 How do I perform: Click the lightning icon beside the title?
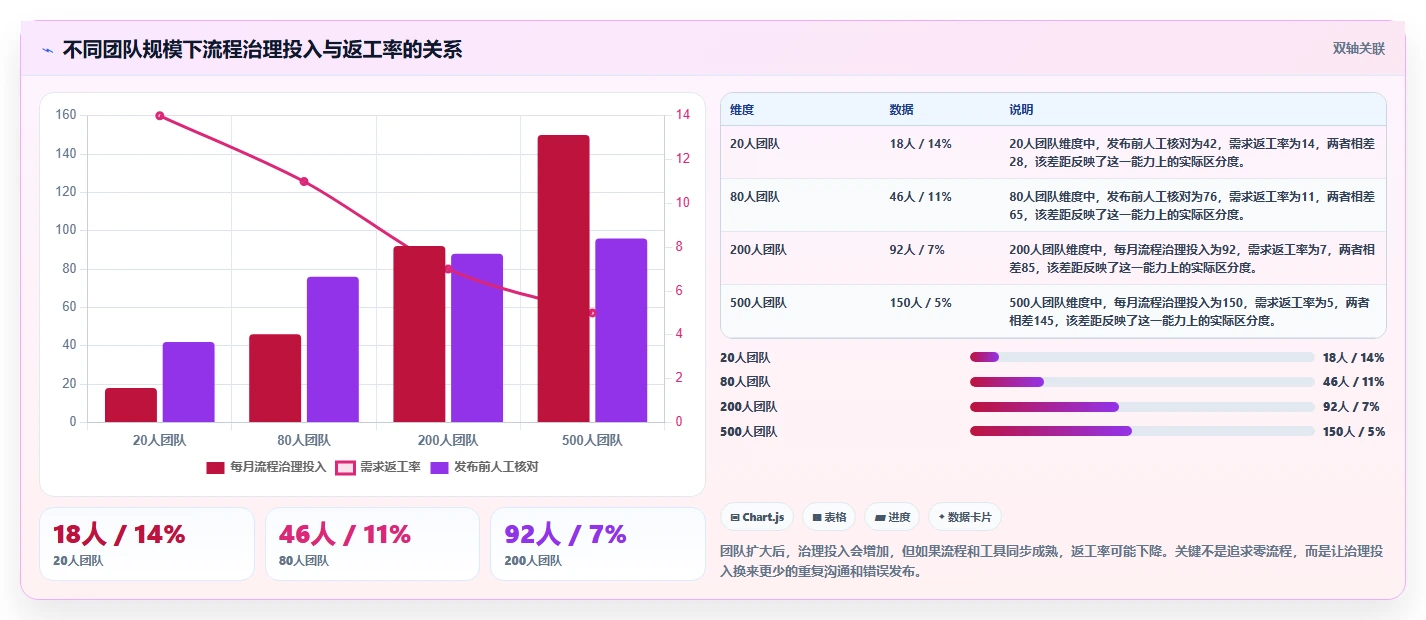(x=47, y=50)
